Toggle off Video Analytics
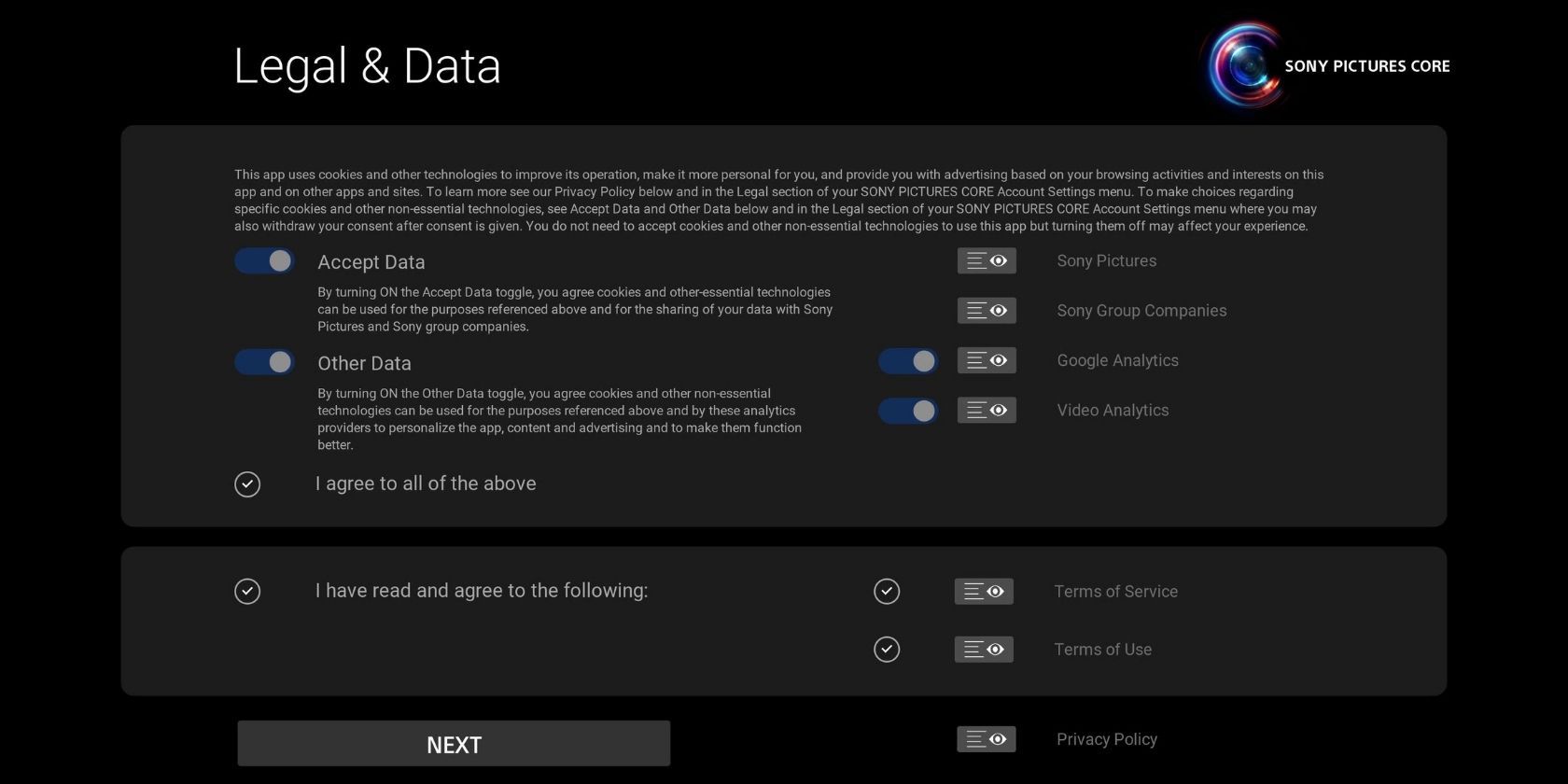Image resolution: width=1568 pixels, height=784 pixels. point(907,410)
